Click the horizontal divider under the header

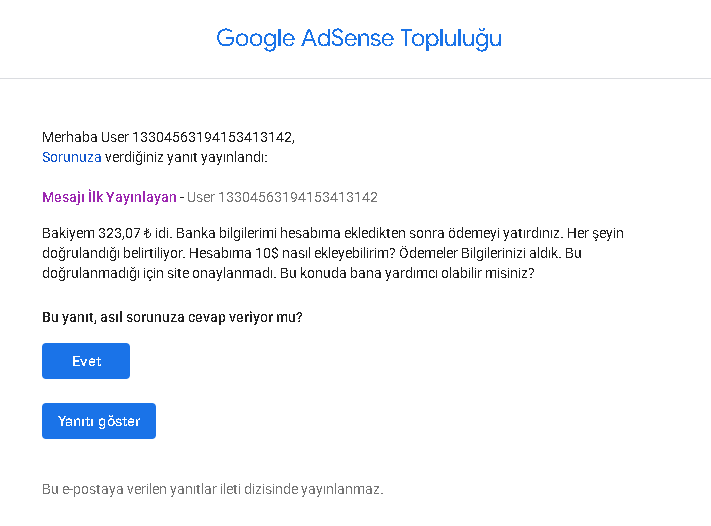point(356,78)
